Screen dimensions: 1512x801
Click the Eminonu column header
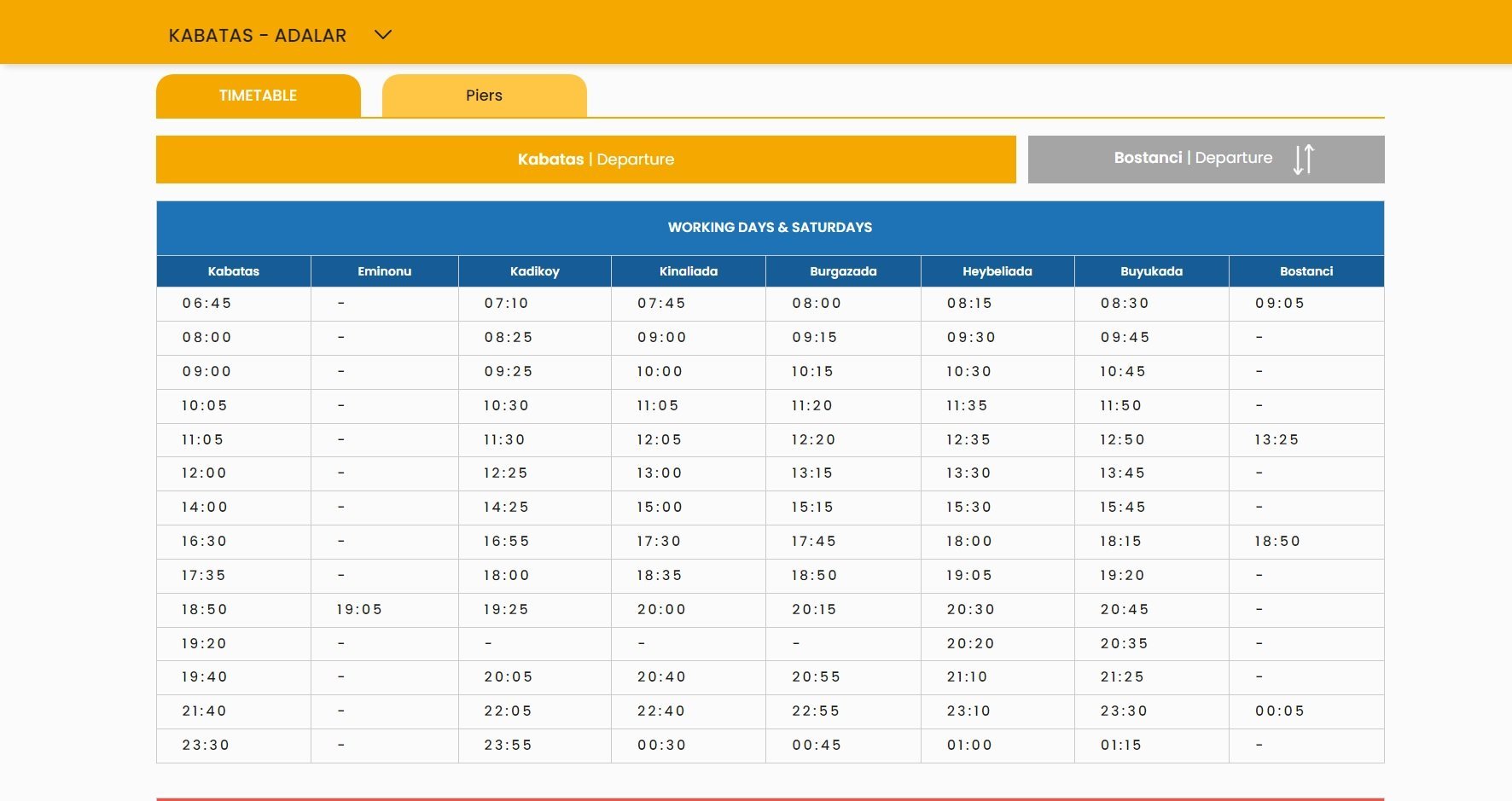click(x=384, y=271)
